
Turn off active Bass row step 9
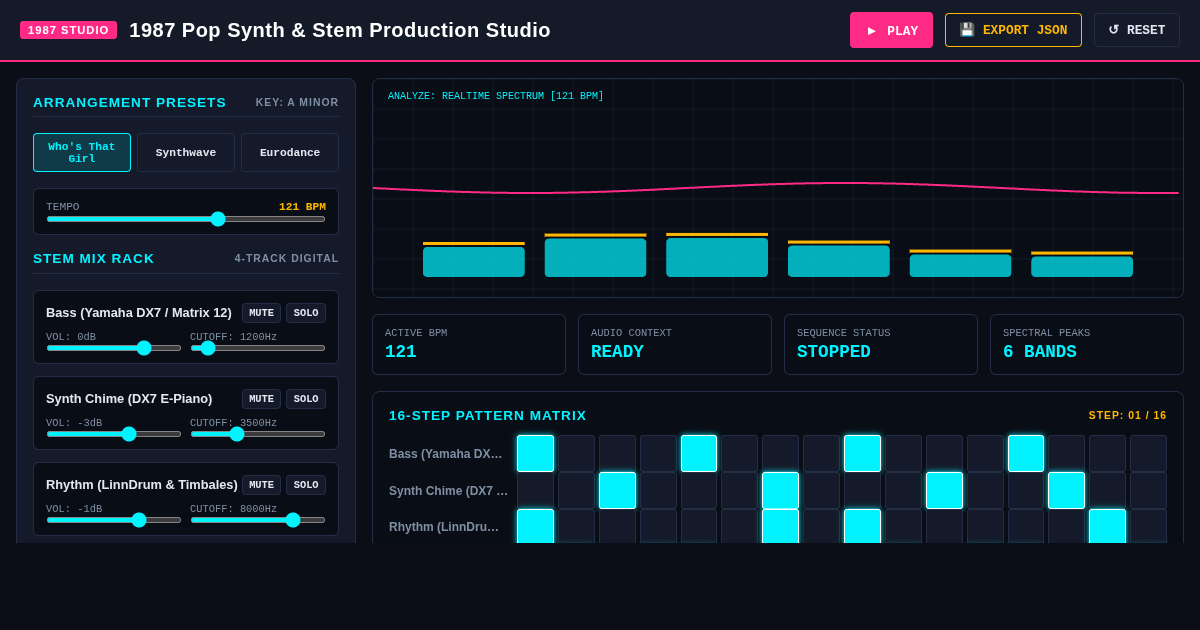862,453
